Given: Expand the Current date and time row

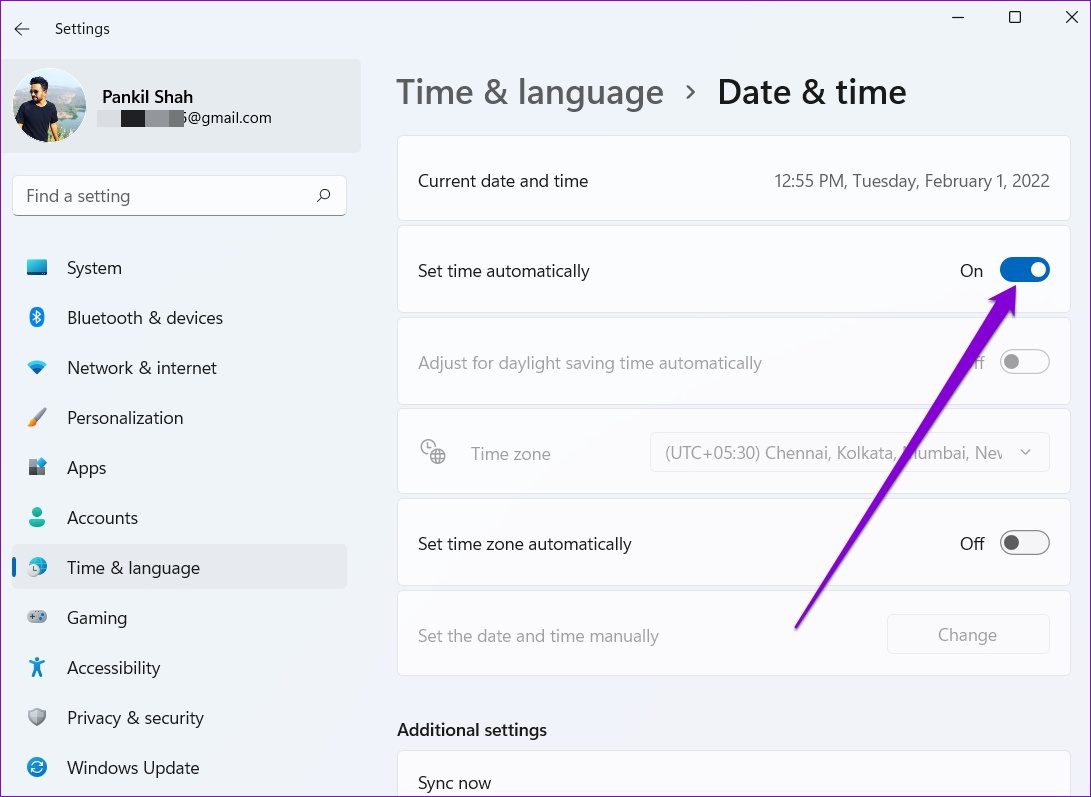Looking at the screenshot, I should coord(733,181).
